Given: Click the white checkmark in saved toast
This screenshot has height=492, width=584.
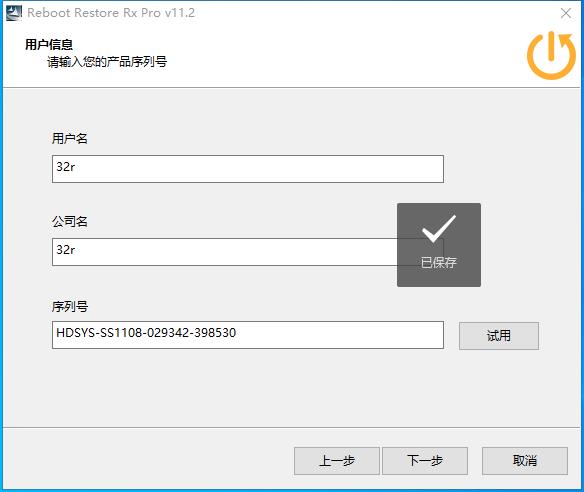Looking at the screenshot, I should (439, 228).
